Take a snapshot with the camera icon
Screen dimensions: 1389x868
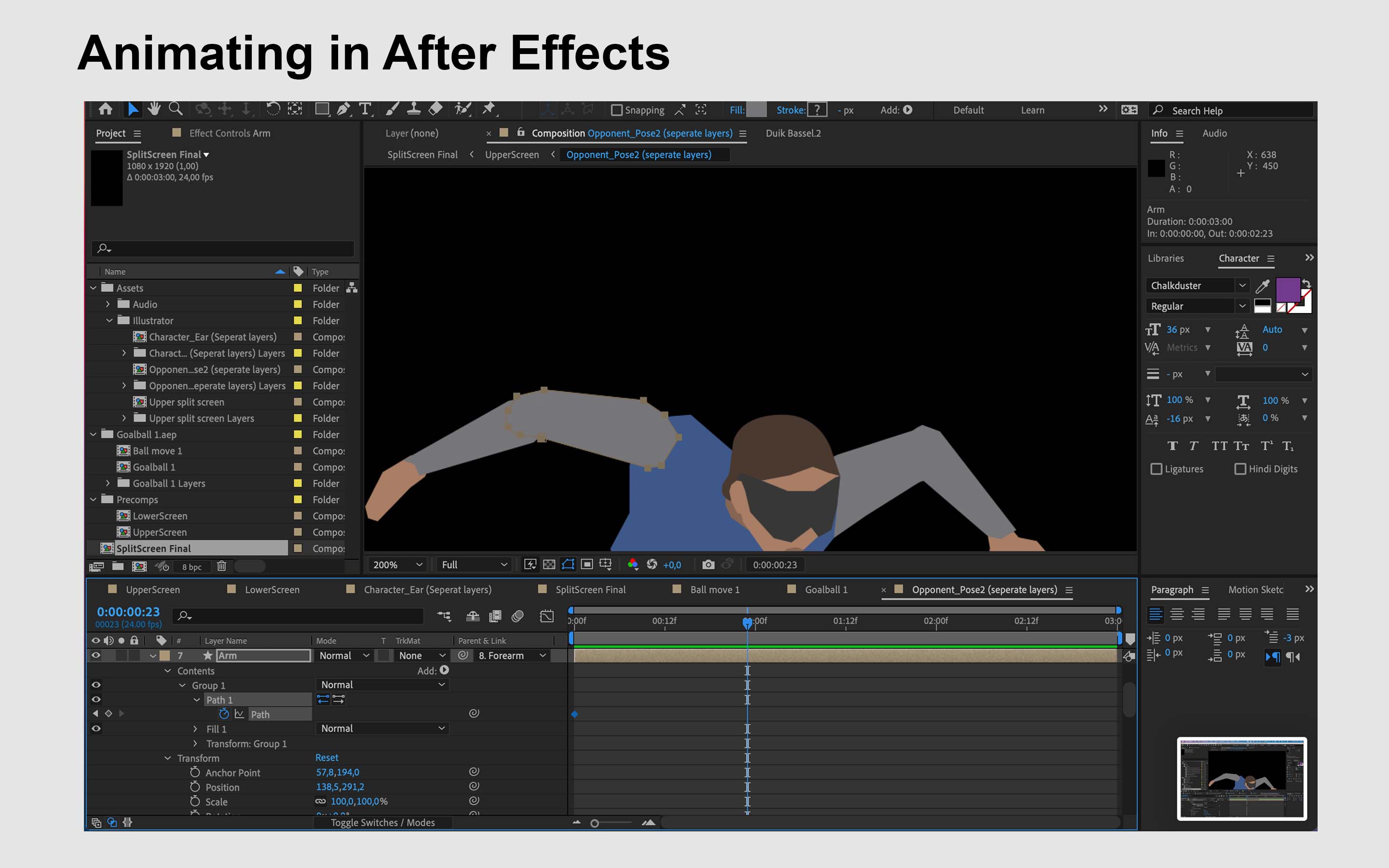point(708,565)
